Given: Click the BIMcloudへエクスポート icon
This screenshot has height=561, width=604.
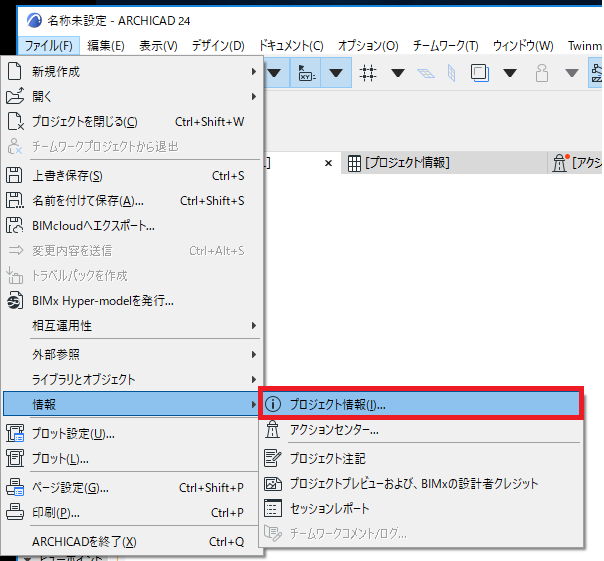Looking at the screenshot, I should pos(15,225).
